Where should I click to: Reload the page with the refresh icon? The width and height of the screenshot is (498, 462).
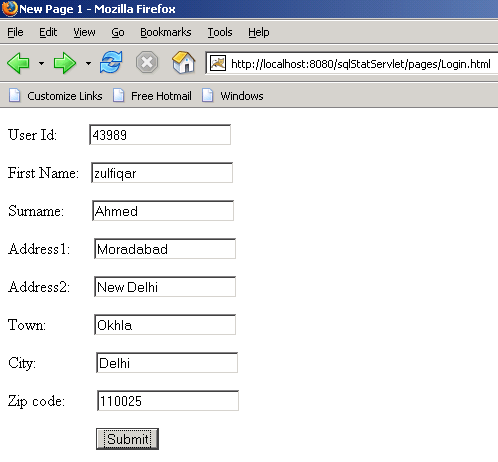point(111,62)
